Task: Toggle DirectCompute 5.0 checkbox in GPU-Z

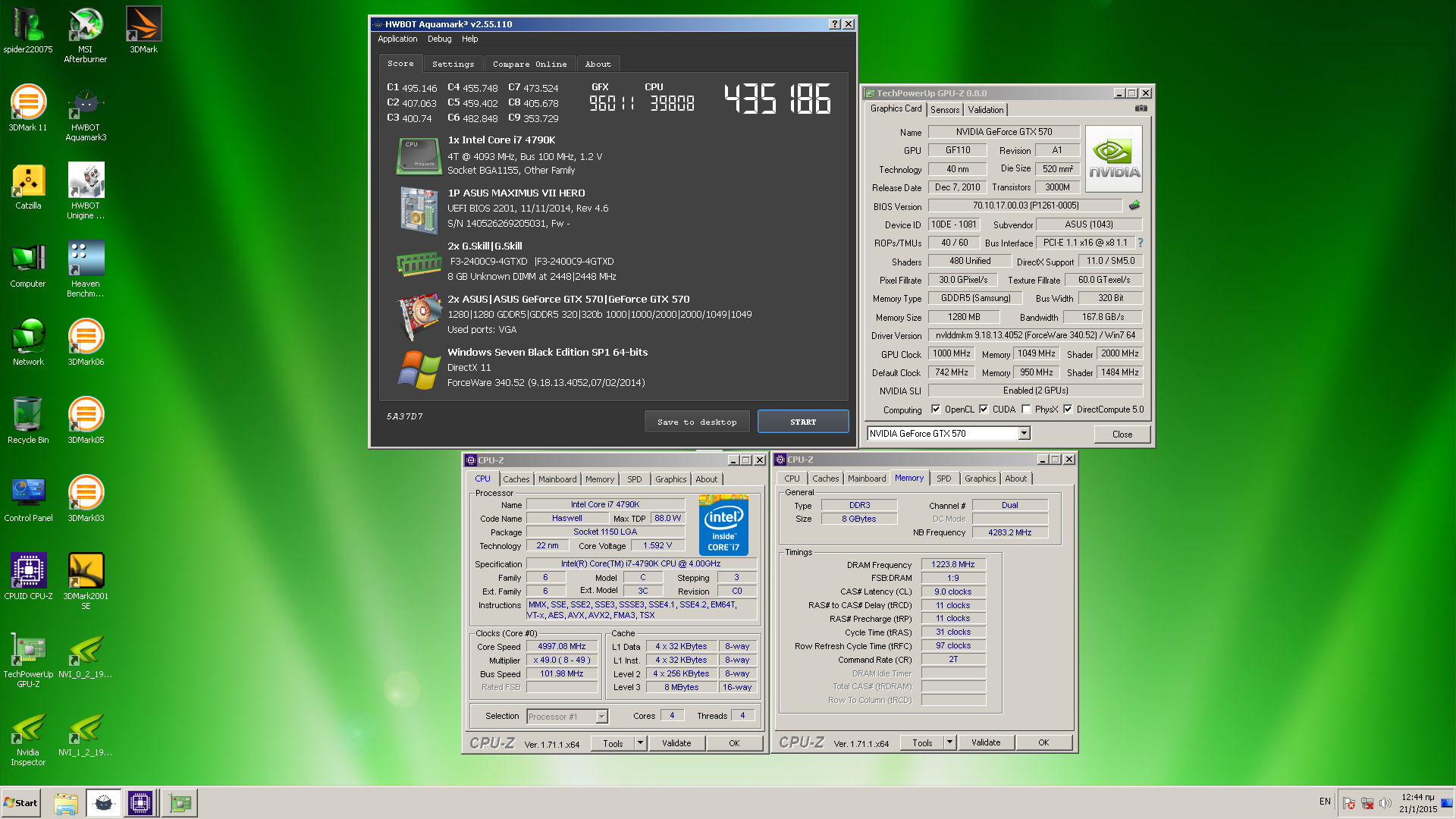Action: (x=1068, y=409)
